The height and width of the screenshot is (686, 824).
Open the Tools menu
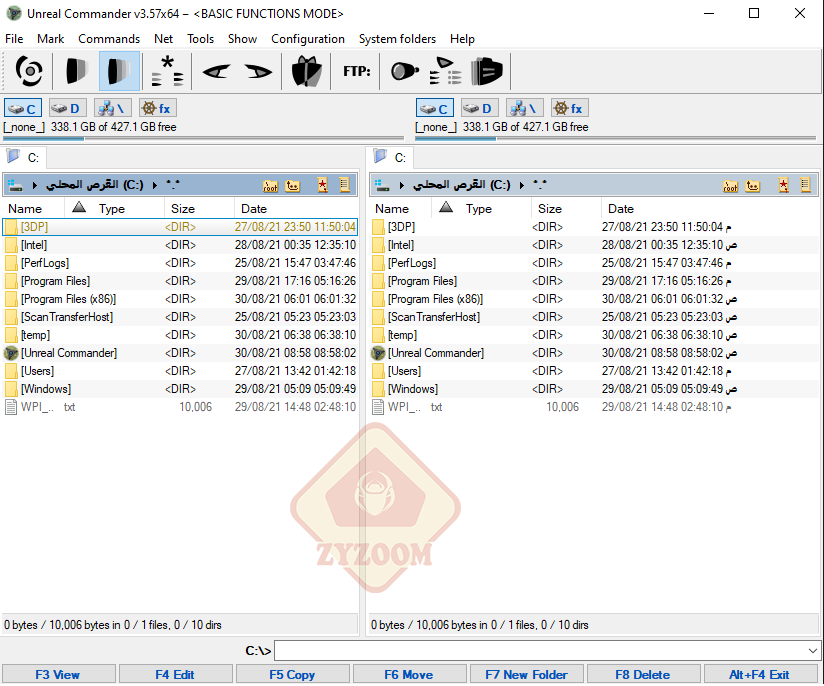tap(200, 39)
